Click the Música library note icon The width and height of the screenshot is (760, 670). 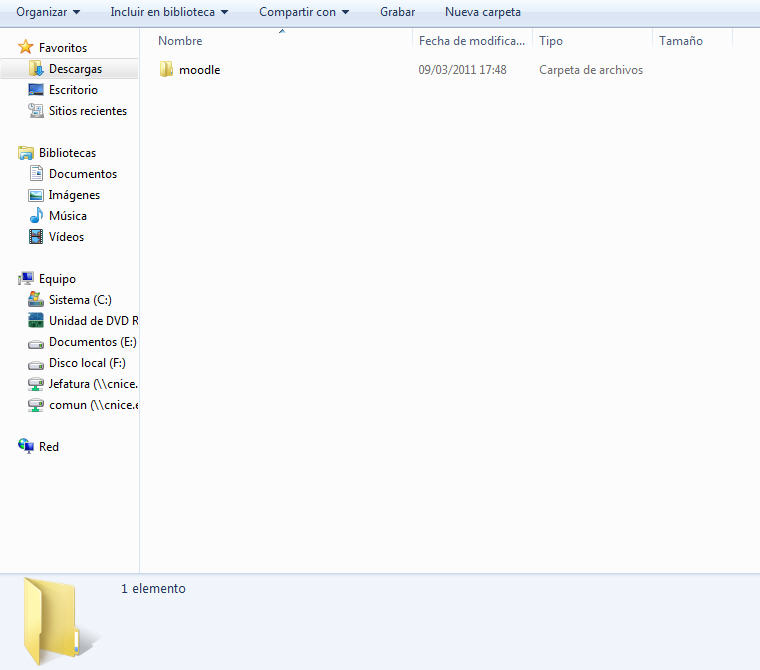(36, 216)
